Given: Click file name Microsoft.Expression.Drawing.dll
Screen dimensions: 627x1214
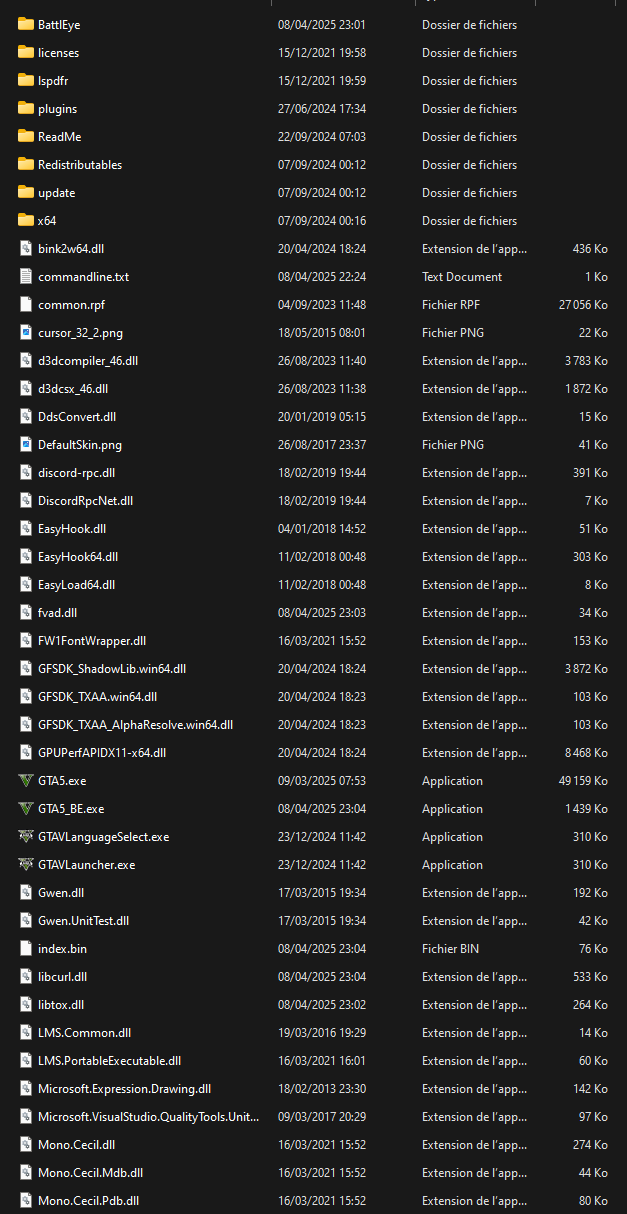Looking at the screenshot, I should coord(124,1088).
